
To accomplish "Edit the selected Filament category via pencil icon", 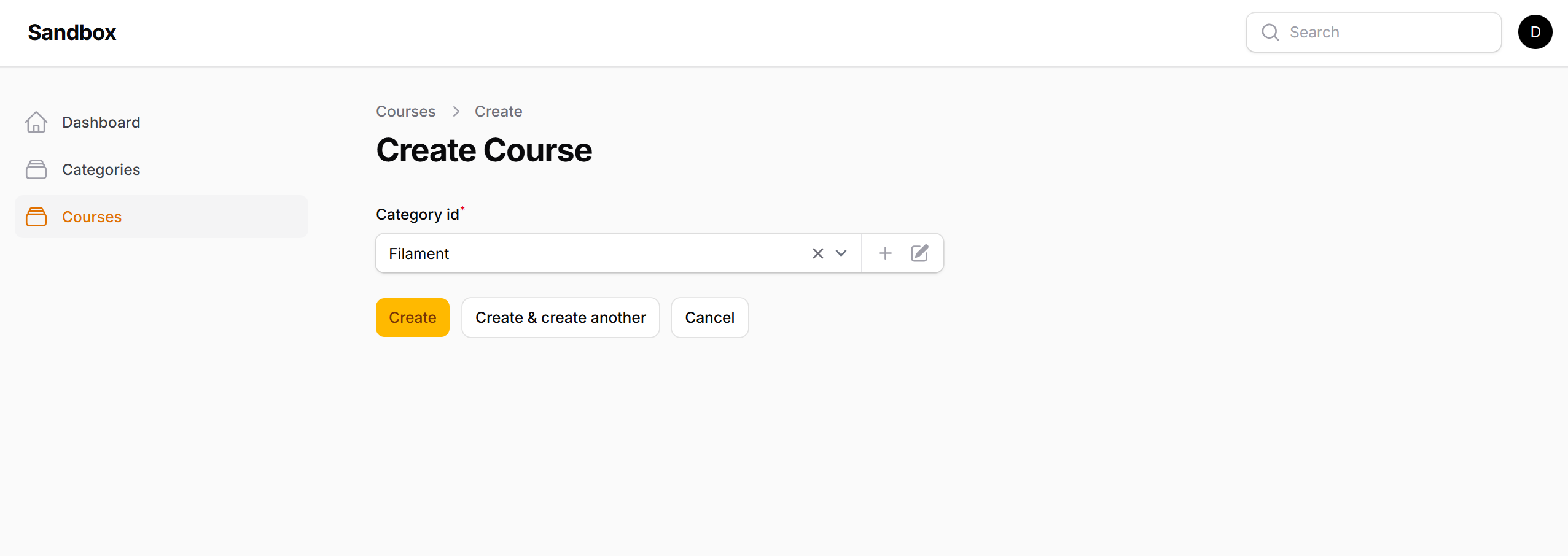I will pos(919,252).
